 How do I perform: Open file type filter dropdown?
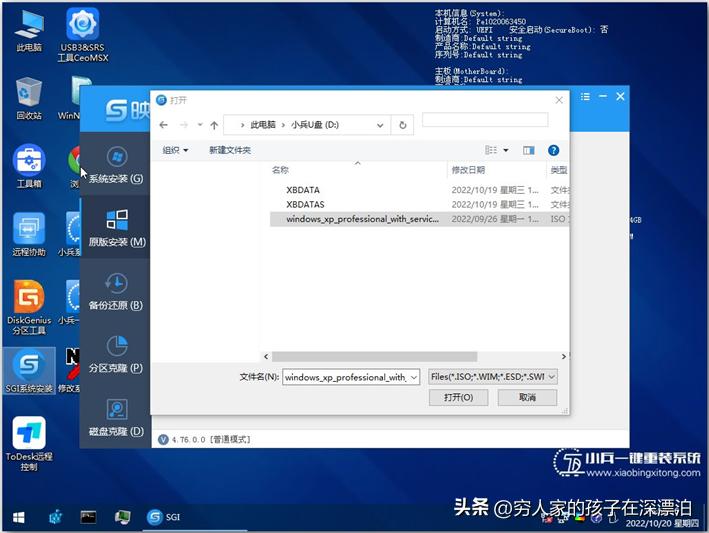point(493,377)
